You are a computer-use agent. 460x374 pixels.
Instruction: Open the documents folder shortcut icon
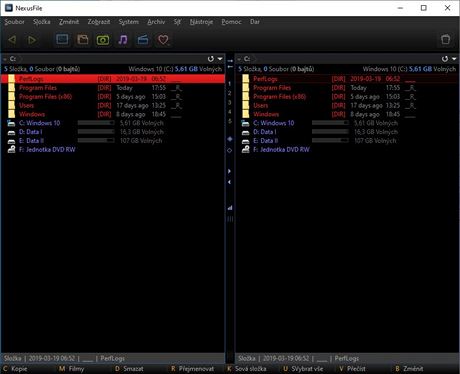(x=83, y=40)
